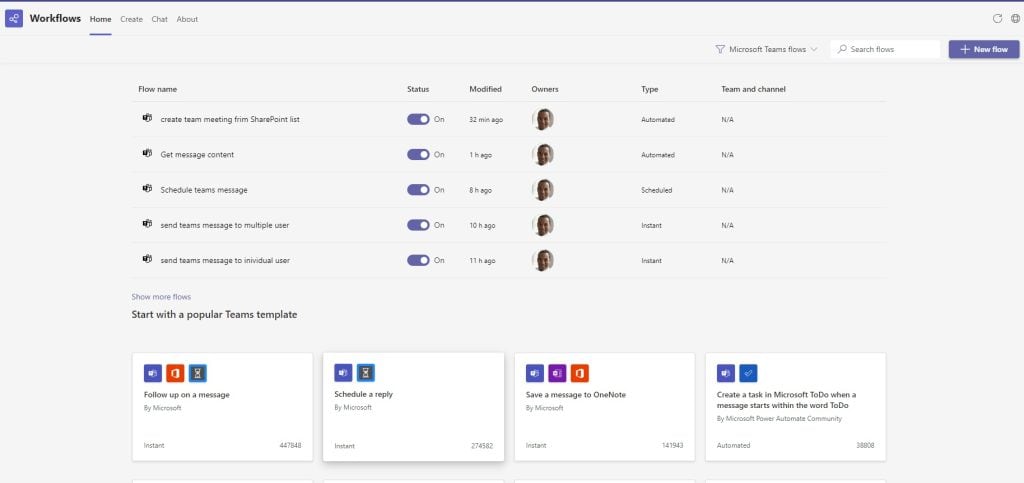The width and height of the screenshot is (1024, 483).
Task: Click Office icon on Follow up on a message card
Action: click(175, 373)
